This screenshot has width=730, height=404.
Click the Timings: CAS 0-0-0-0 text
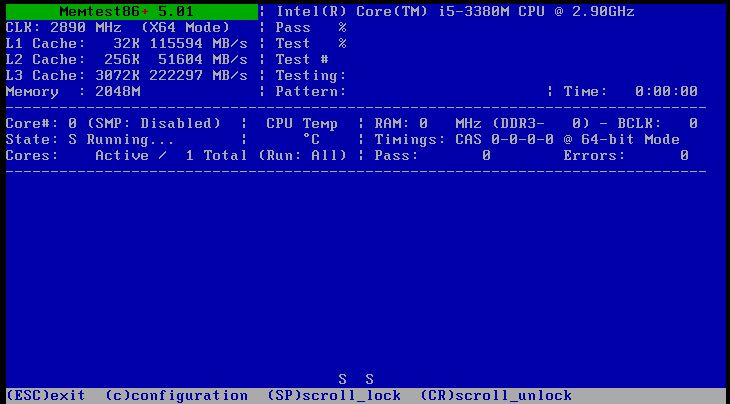[x=466, y=140]
